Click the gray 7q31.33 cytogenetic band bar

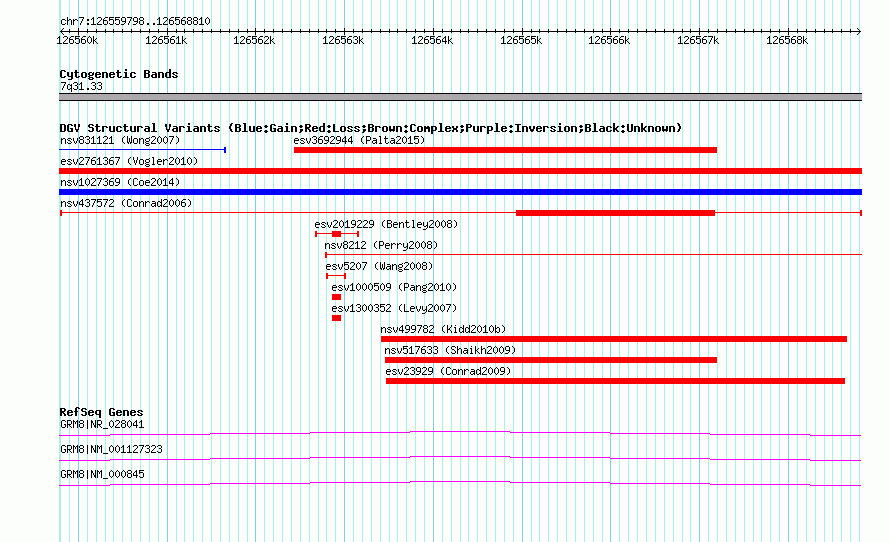click(460, 97)
